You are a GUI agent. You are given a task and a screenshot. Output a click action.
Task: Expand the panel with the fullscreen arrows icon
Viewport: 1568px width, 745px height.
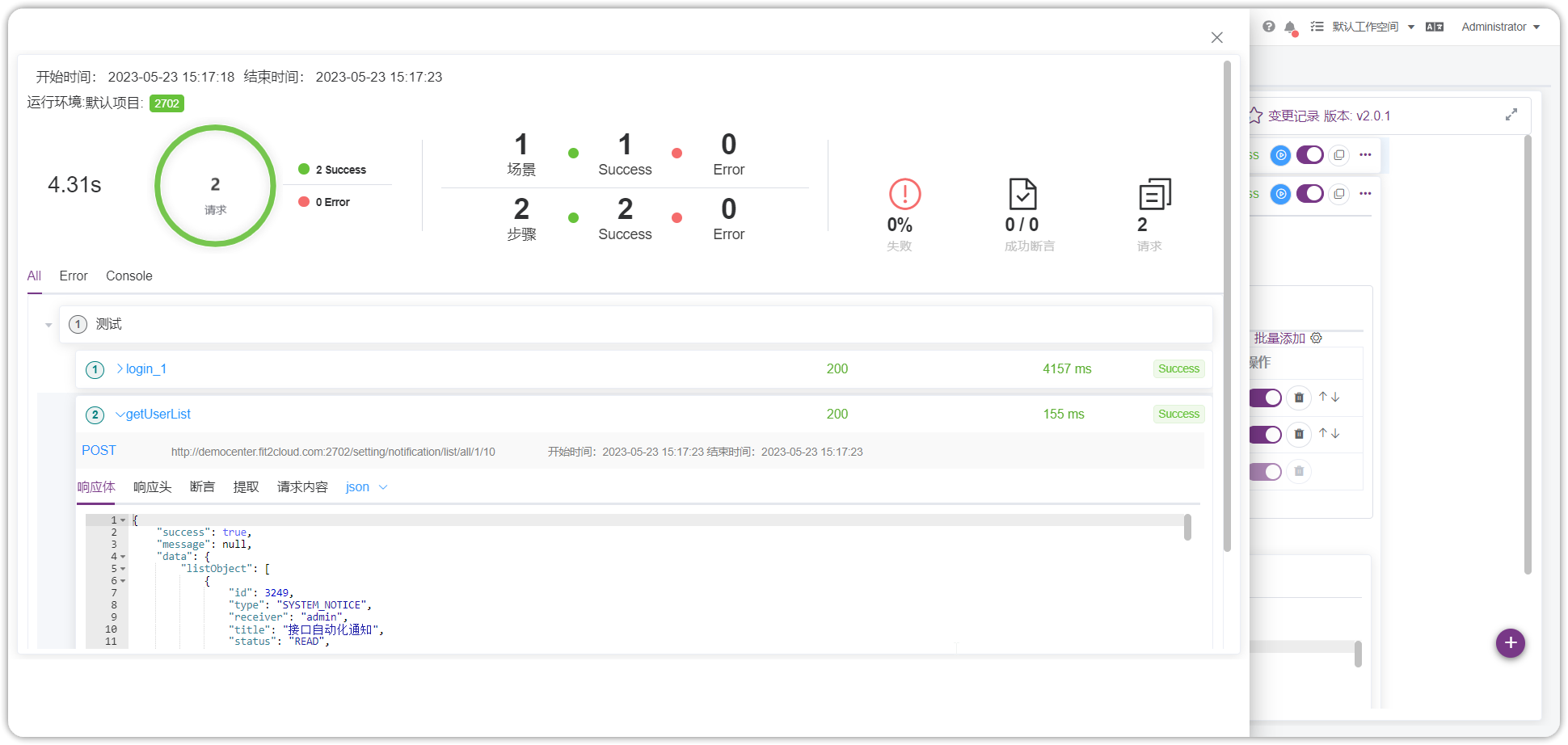1511,115
